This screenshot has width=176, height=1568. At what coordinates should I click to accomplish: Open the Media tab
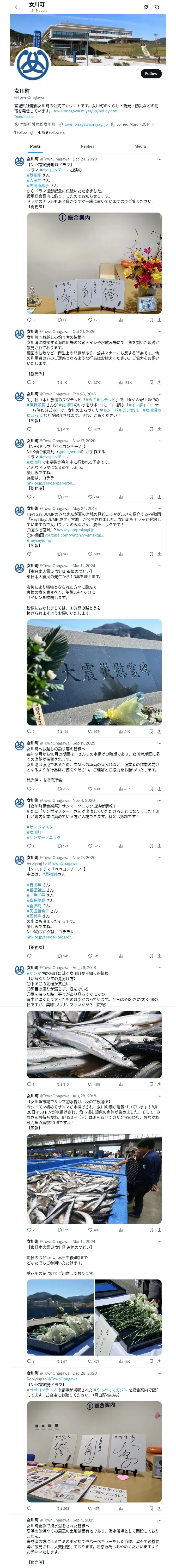tap(140, 146)
